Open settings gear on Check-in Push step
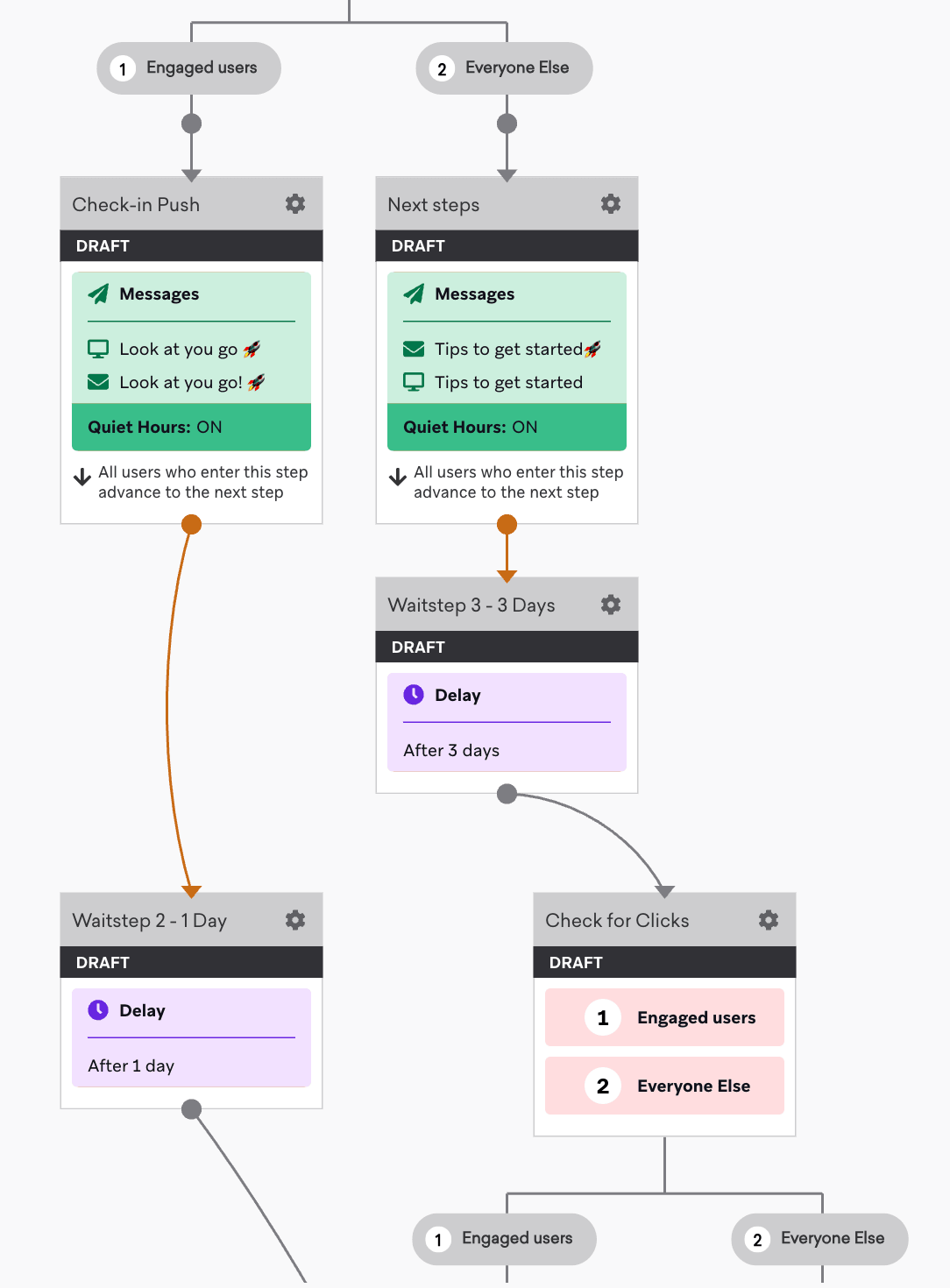The height and width of the screenshot is (1288, 950). point(295,204)
